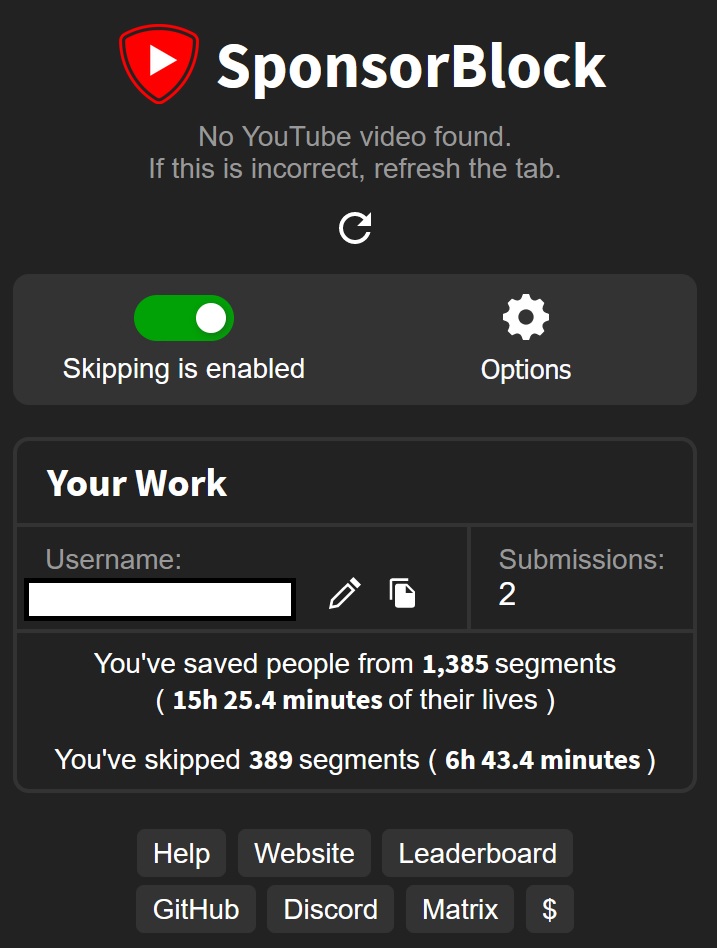This screenshot has height=948, width=717.
Task: Open the Help link
Action: (181, 853)
